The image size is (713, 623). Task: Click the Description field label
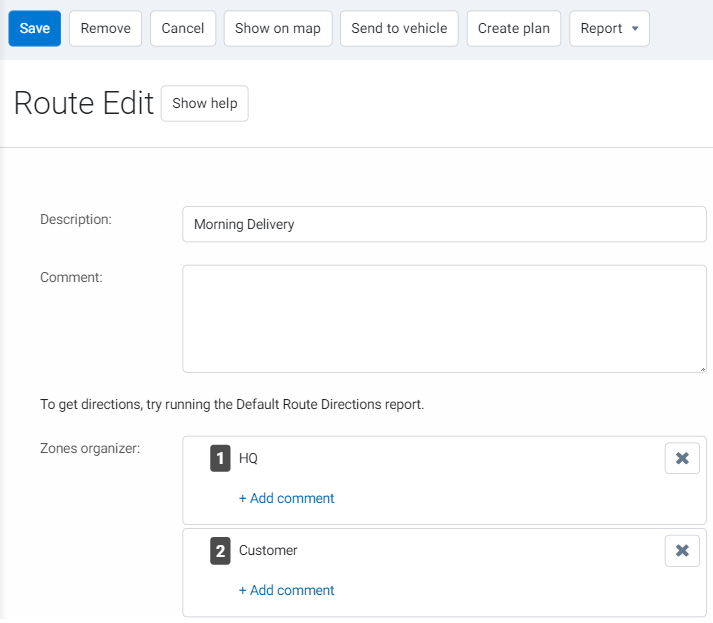tap(76, 219)
